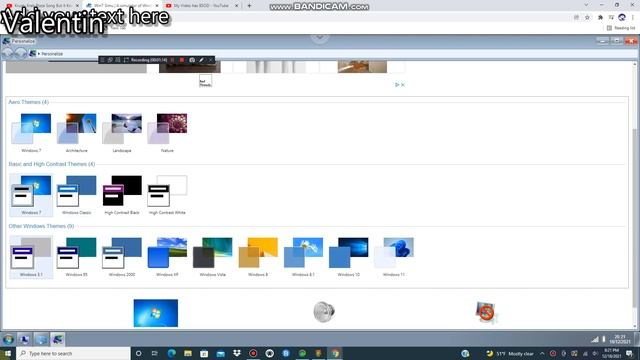
Task: Open Chrome tab search chevron
Action: (587, 5)
